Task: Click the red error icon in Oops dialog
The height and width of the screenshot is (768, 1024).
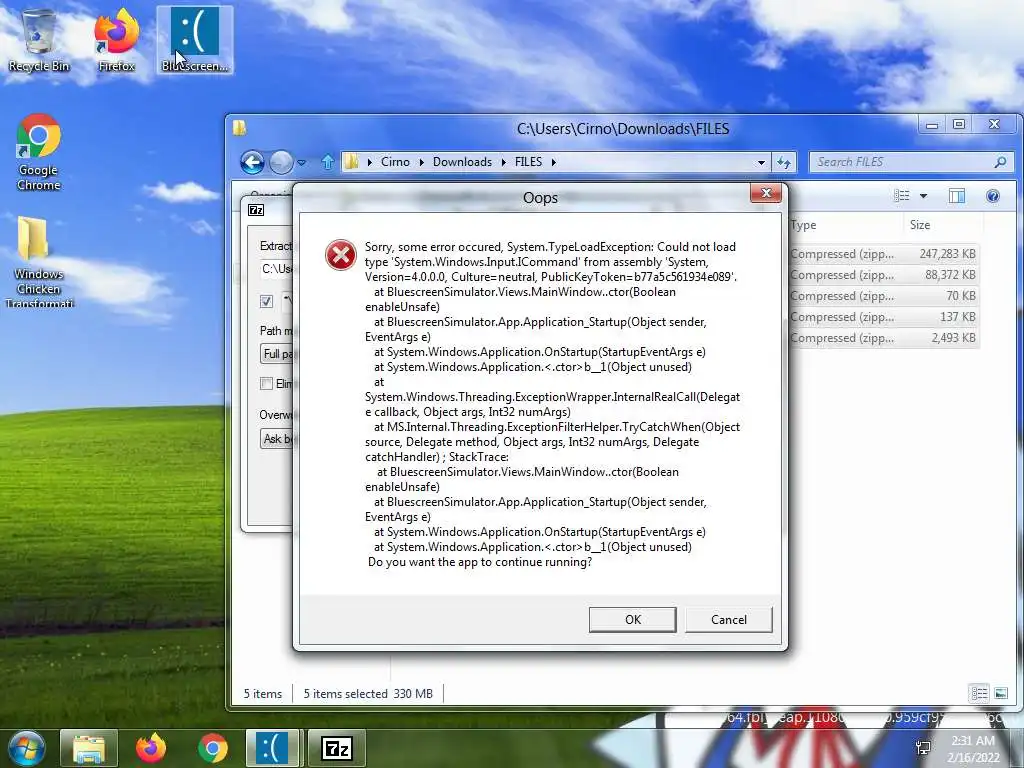Action: pos(341,255)
